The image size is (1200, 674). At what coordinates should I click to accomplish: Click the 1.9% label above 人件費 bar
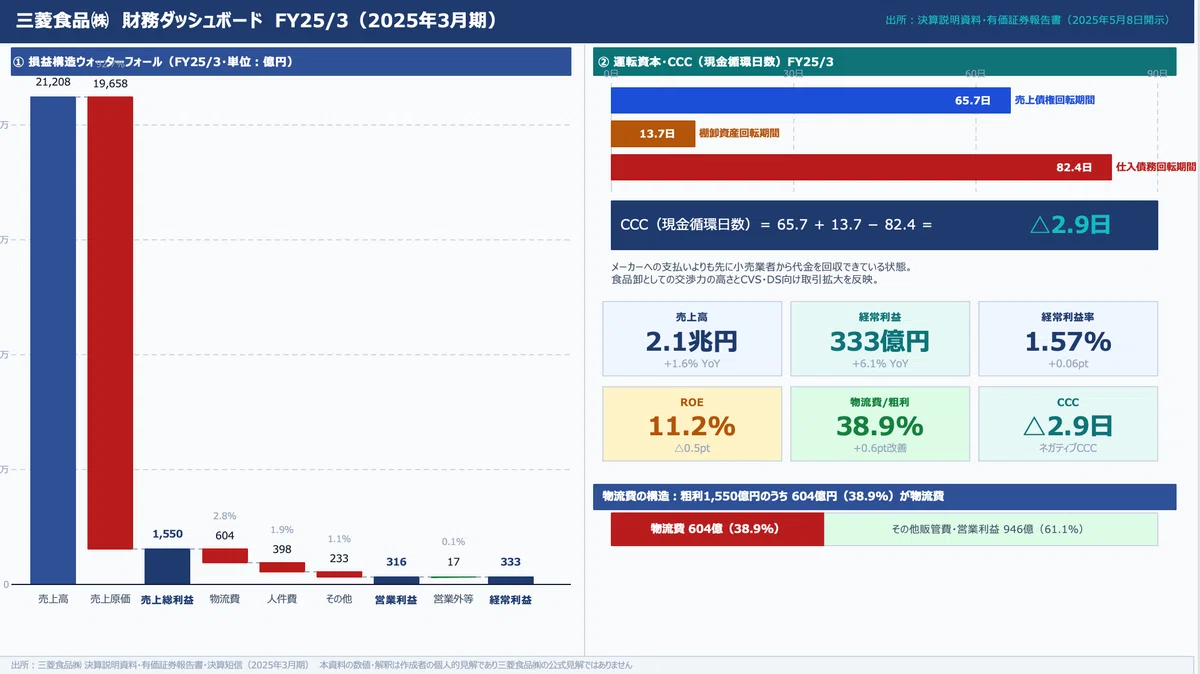pos(282,530)
